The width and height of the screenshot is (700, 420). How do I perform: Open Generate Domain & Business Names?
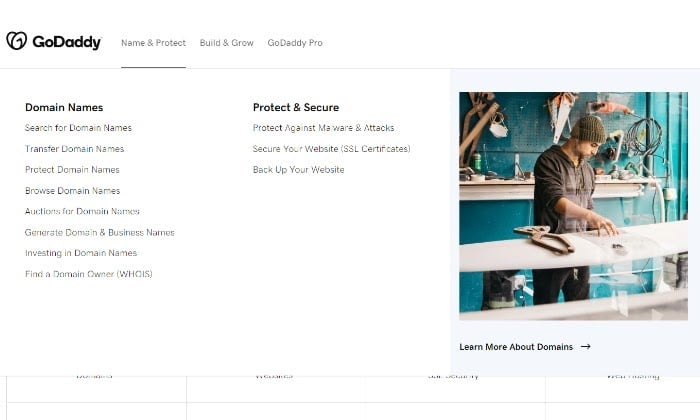pyautogui.click(x=100, y=232)
